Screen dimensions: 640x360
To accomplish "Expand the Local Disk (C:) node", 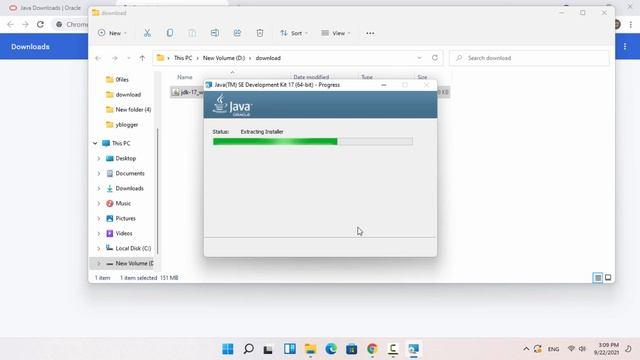I will pyautogui.click(x=98, y=248).
